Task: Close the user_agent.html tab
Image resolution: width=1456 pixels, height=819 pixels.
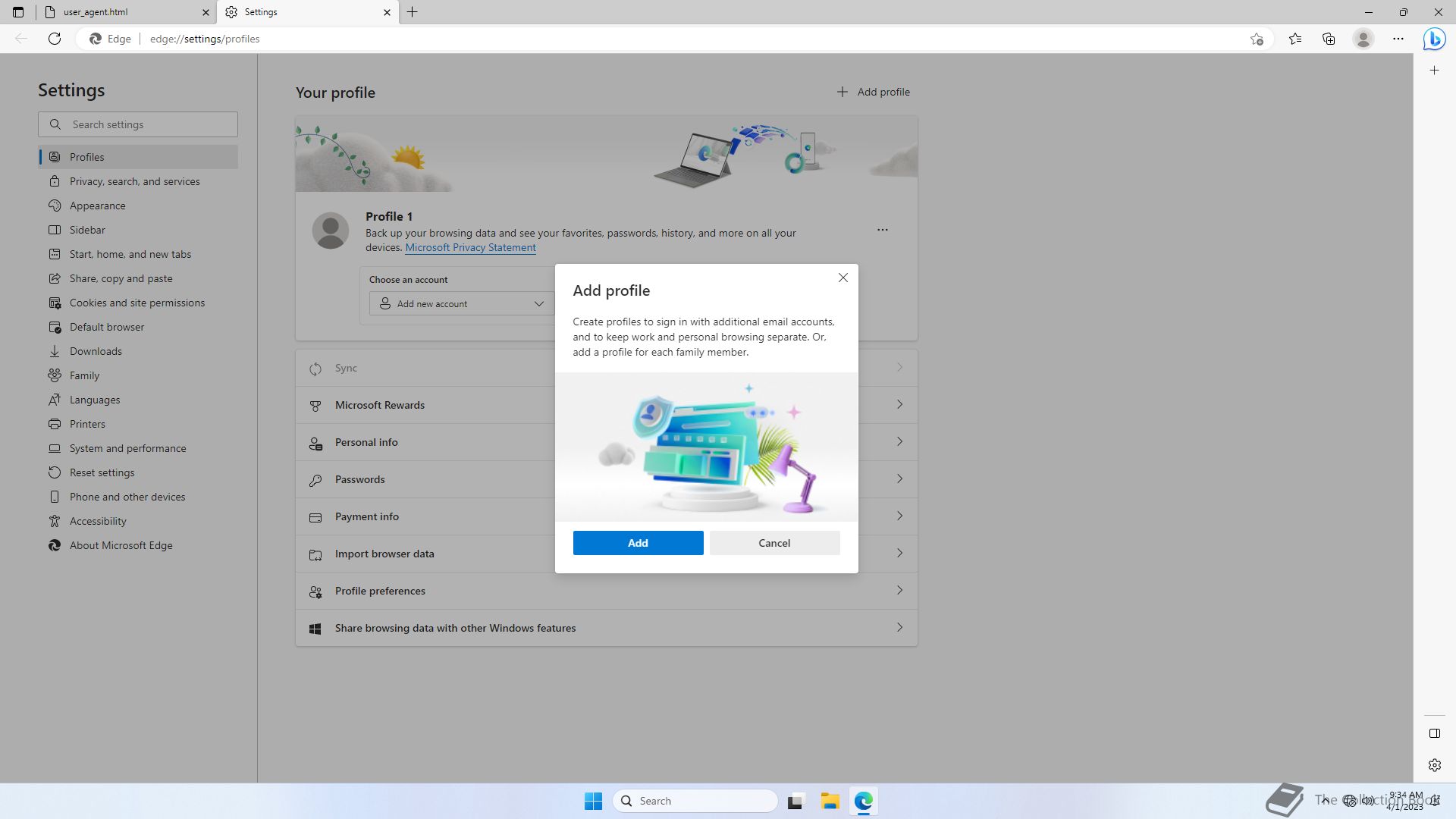Action: [x=206, y=12]
